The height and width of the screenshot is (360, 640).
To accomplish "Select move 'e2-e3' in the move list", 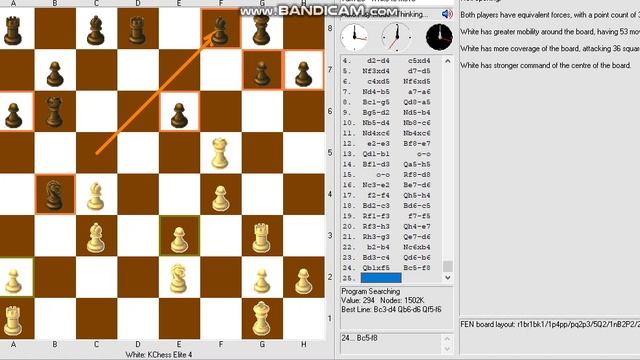I will 378,144.
